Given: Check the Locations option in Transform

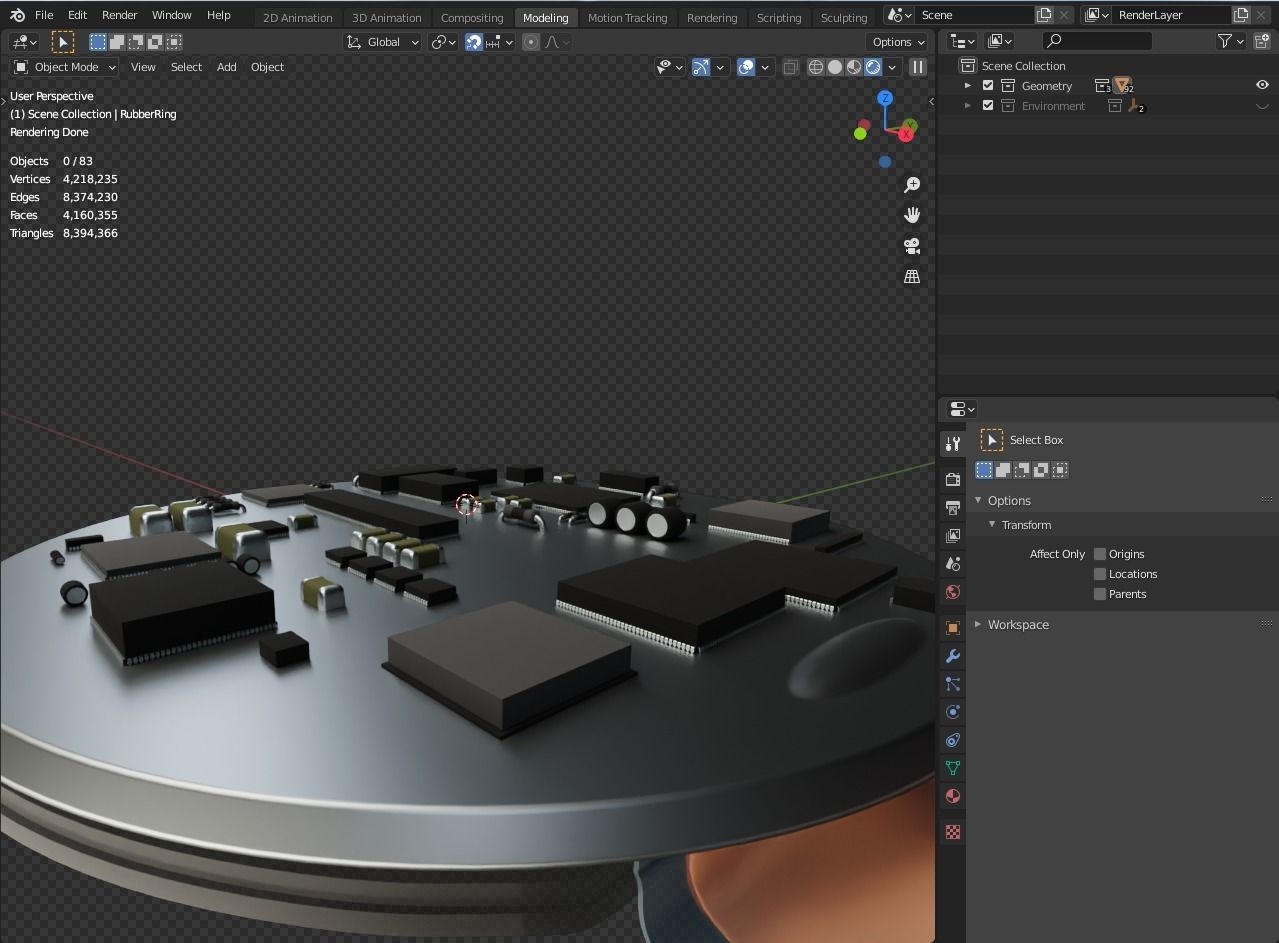Looking at the screenshot, I should [1098, 573].
